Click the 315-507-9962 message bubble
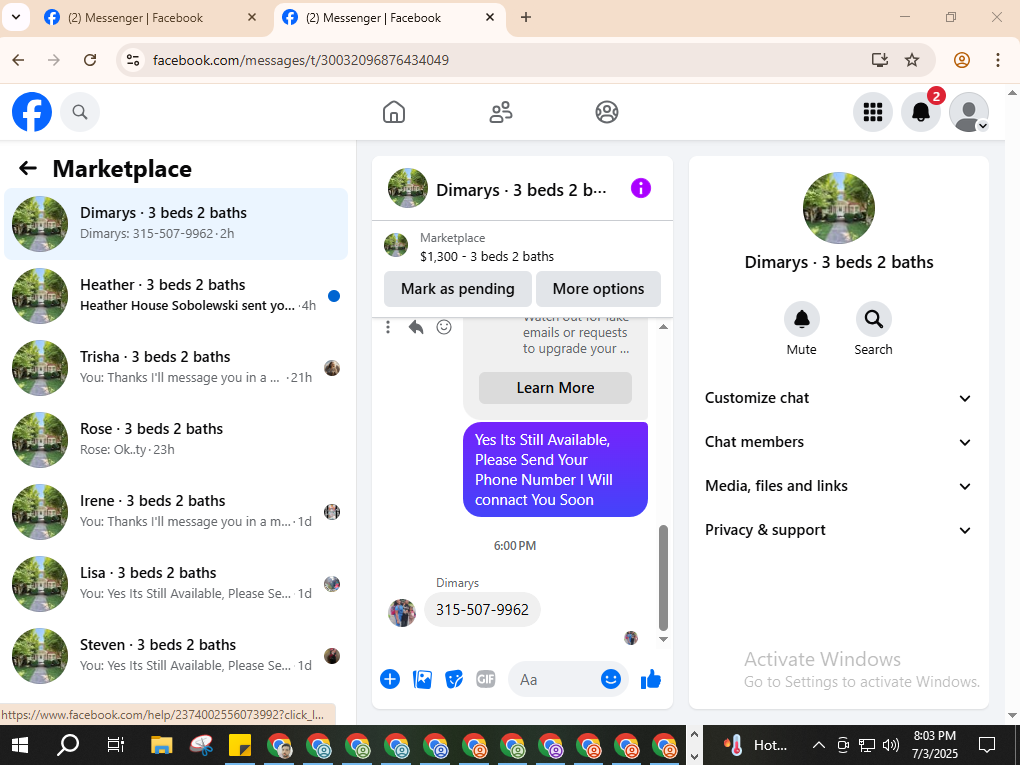Screen dimensions: 1020x765 pyautogui.click(x=482, y=610)
